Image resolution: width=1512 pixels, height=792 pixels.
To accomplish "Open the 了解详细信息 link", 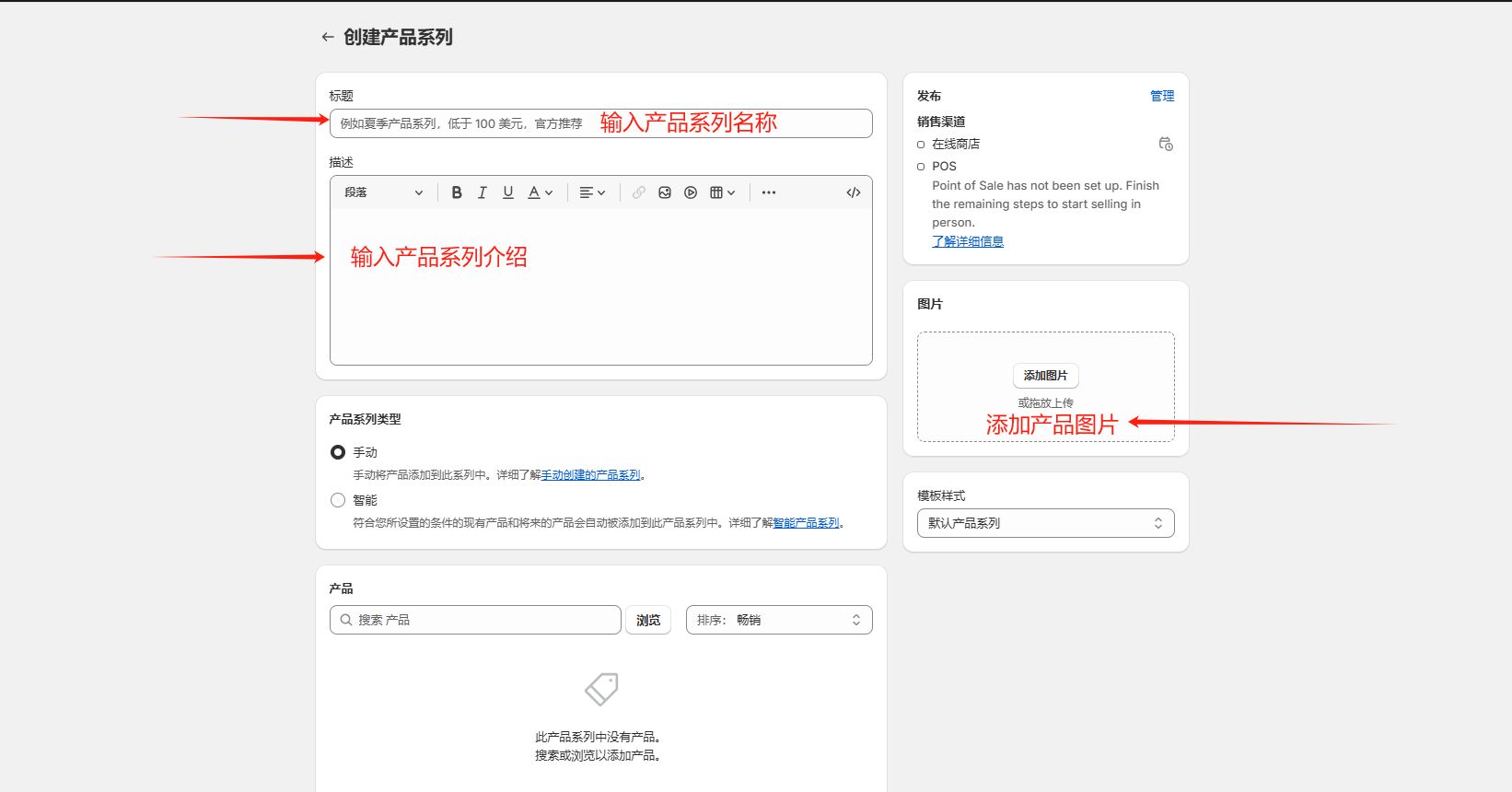I will pyautogui.click(x=968, y=241).
